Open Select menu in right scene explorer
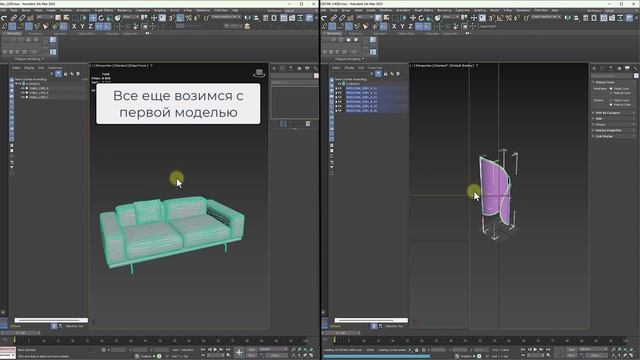Screen dimensions: 640x360 (x=336, y=68)
